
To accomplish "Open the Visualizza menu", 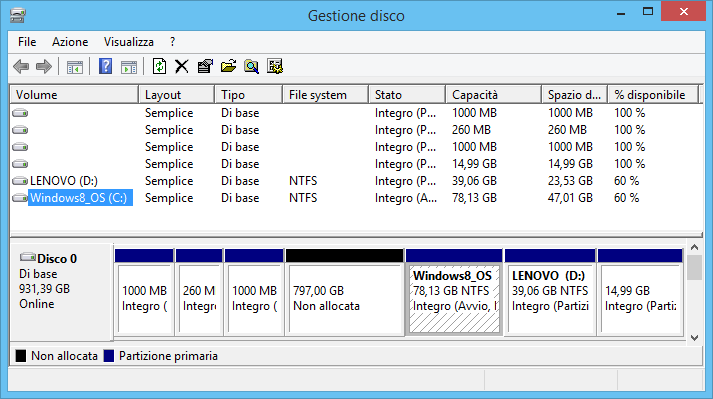I will (x=129, y=42).
